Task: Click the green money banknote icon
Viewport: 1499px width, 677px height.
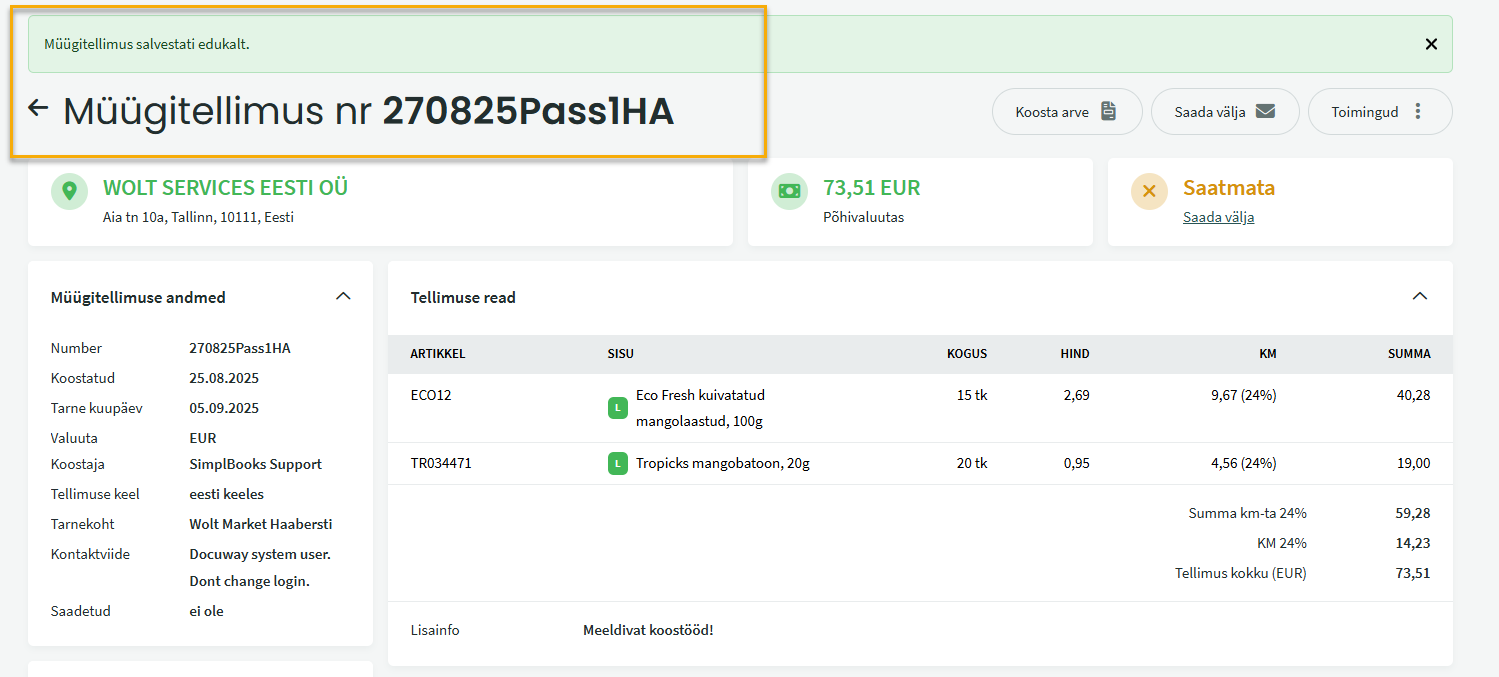Action: point(789,191)
